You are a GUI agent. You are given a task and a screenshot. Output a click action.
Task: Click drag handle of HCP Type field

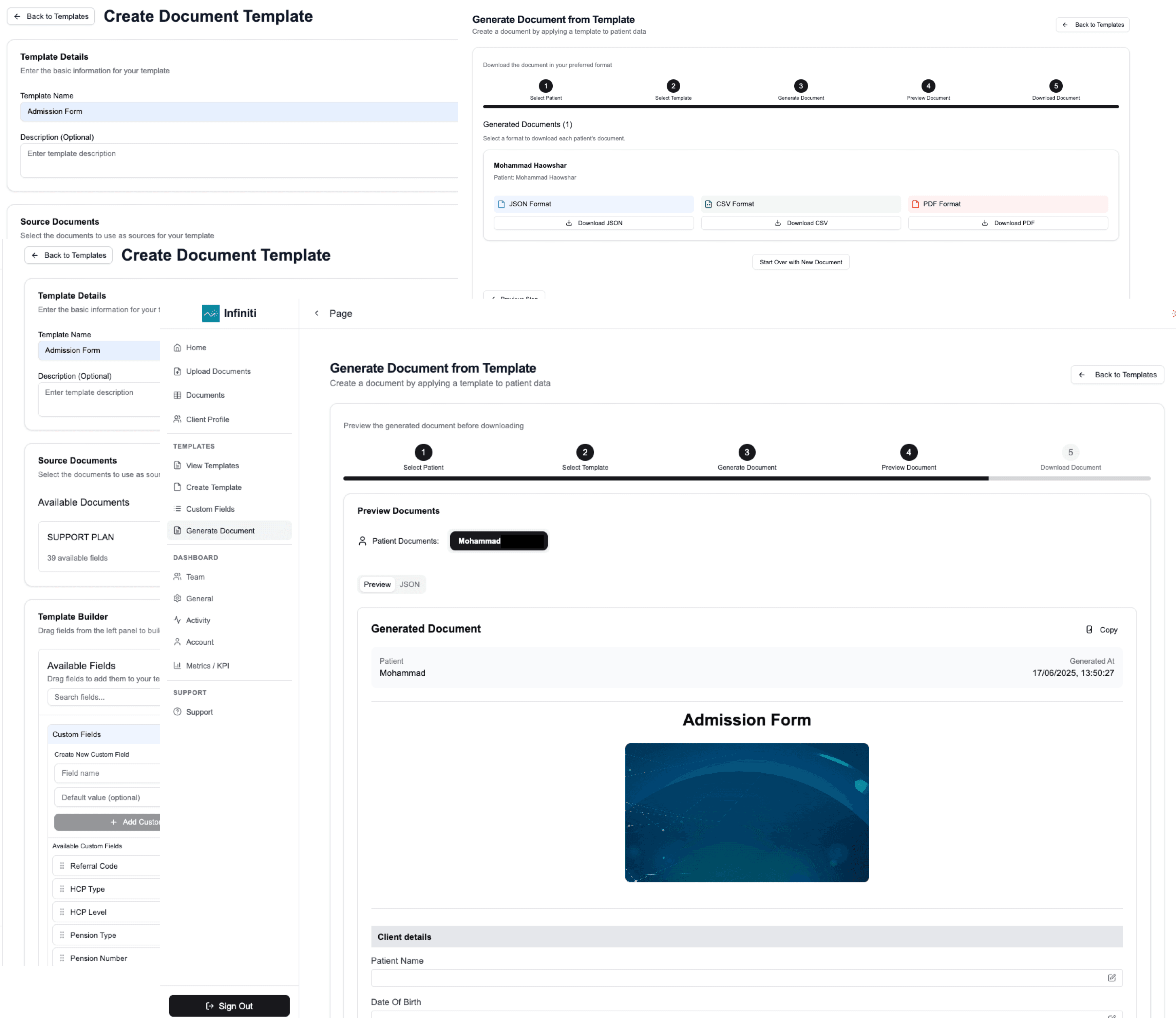(x=62, y=889)
